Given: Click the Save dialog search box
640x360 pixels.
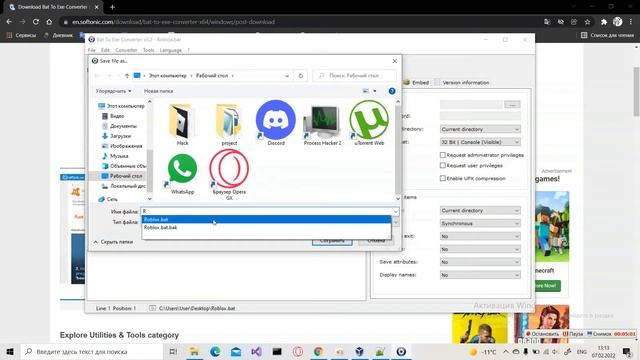Looking at the screenshot, I should pyautogui.click(x=354, y=76).
